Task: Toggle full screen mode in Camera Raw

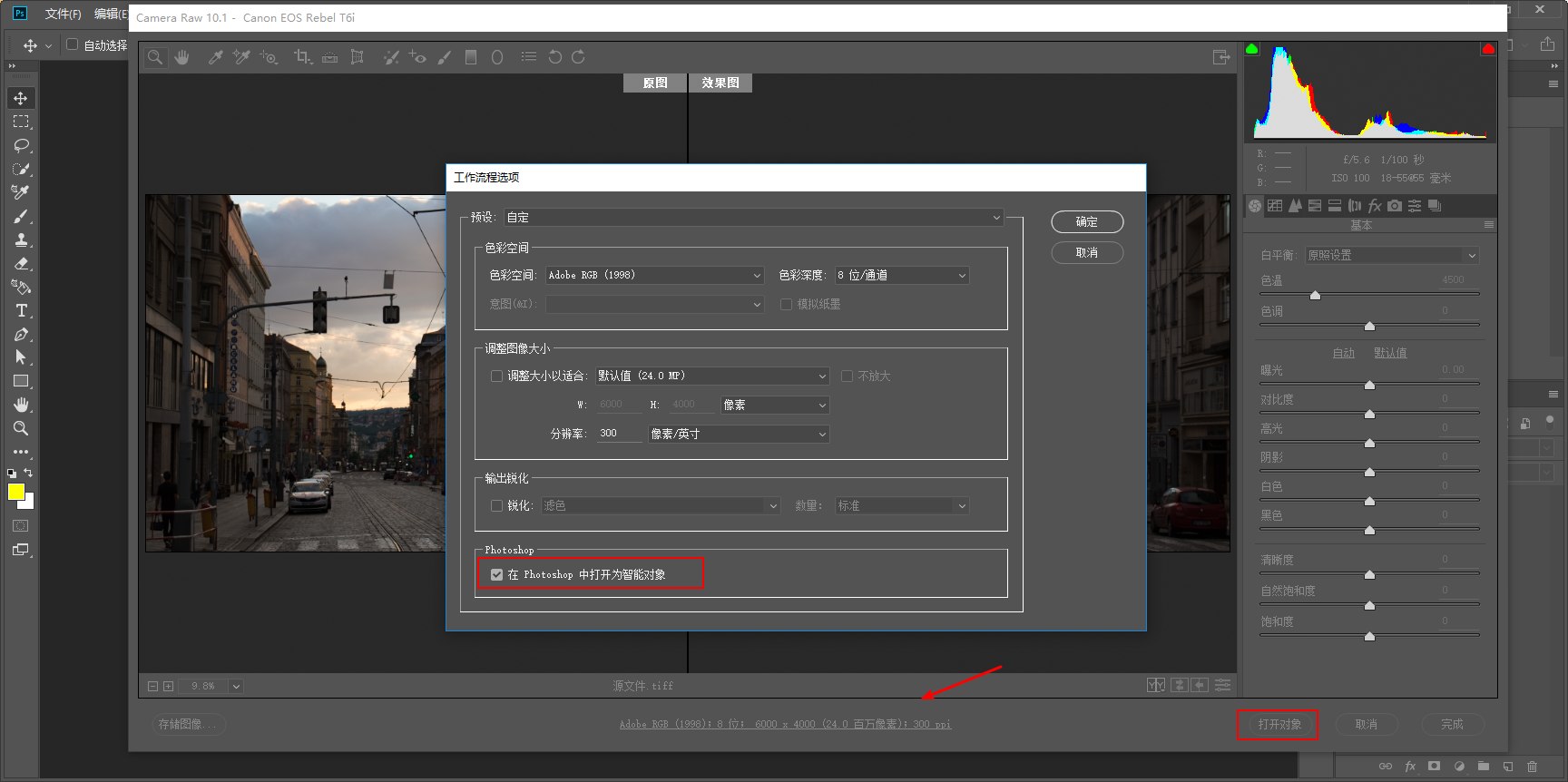Action: point(1221,57)
